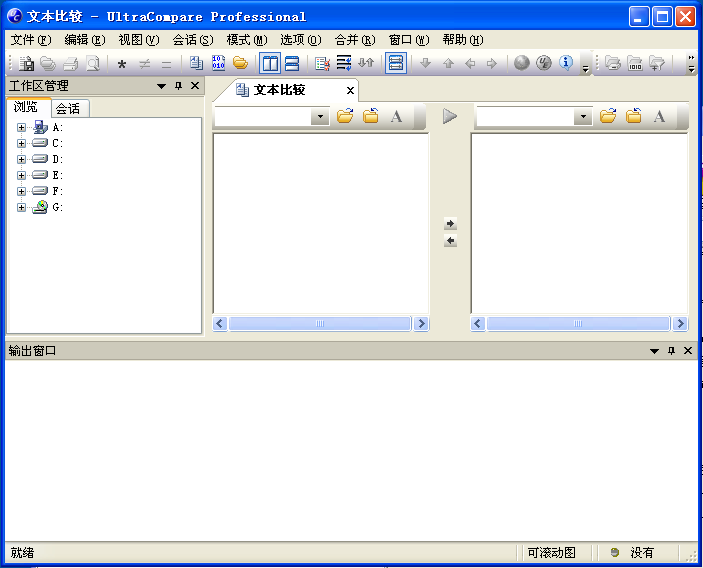
Task: Close the 文本比较 tab
Action: pos(350,91)
